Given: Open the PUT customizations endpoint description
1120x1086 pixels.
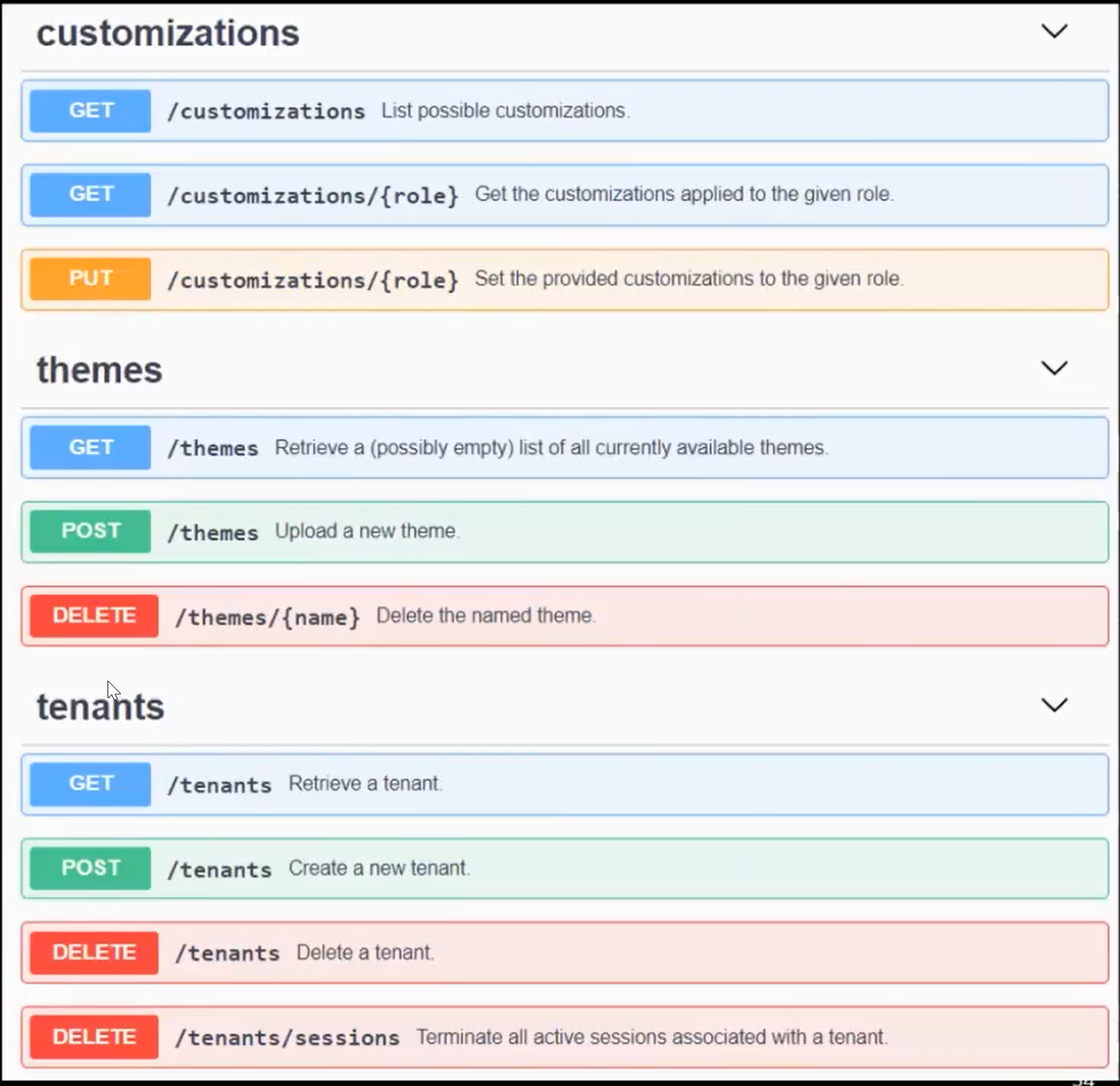Looking at the screenshot, I should pos(688,279).
